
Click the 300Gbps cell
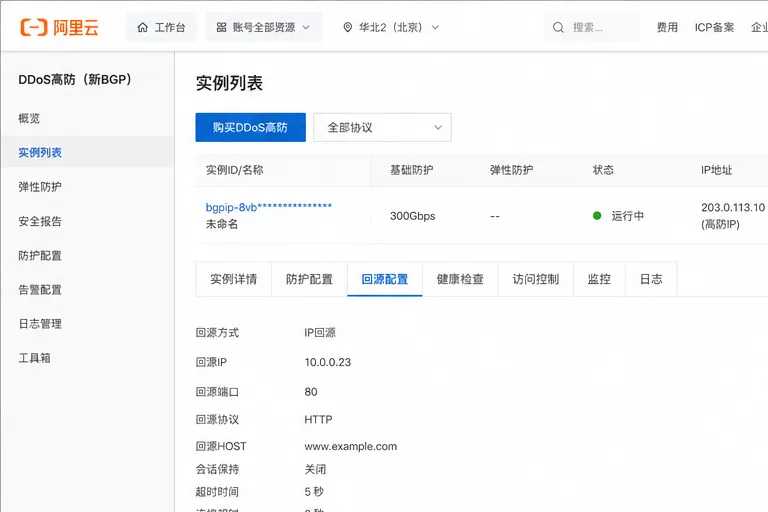(x=412, y=216)
